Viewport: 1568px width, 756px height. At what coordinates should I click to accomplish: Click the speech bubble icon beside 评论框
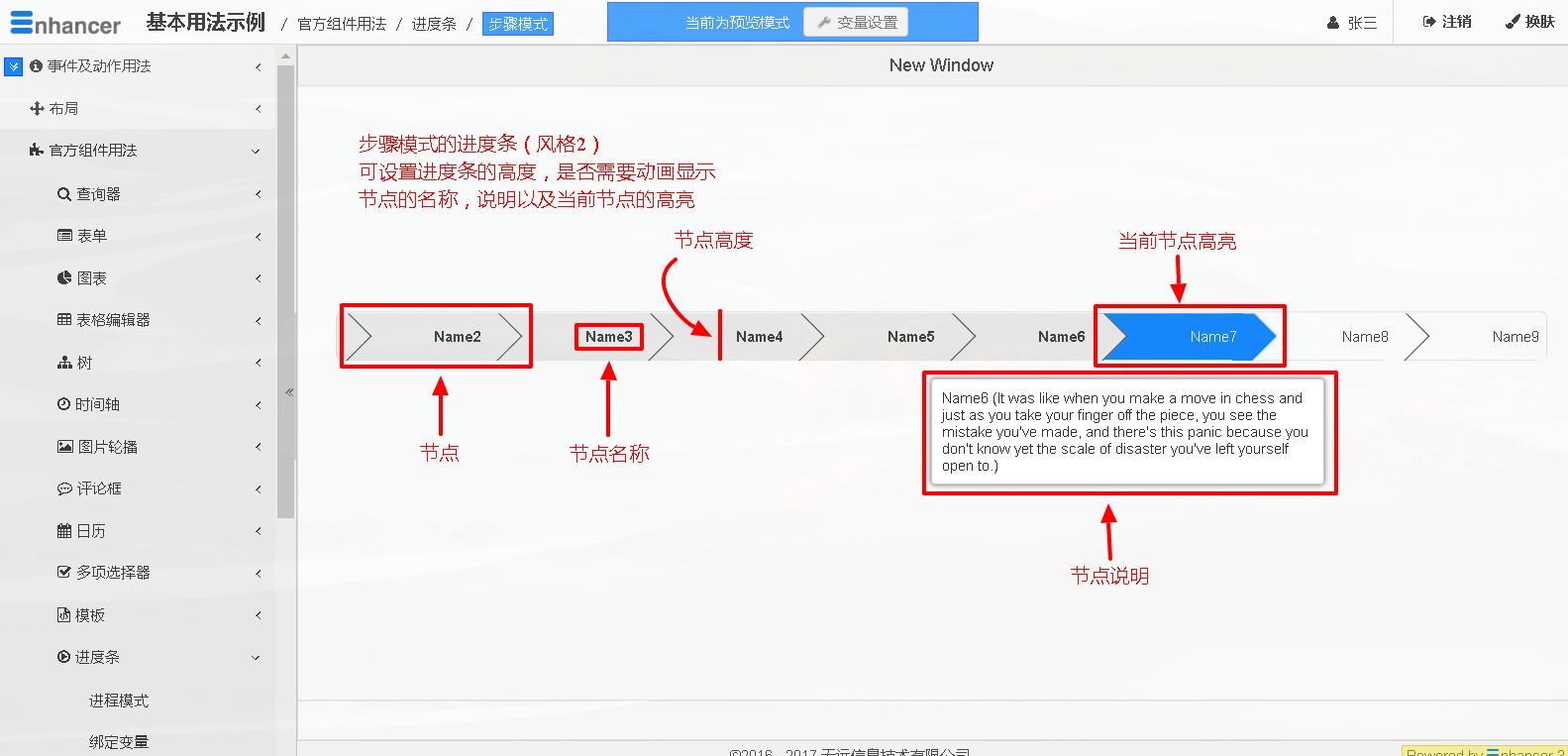[x=64, y=488]
